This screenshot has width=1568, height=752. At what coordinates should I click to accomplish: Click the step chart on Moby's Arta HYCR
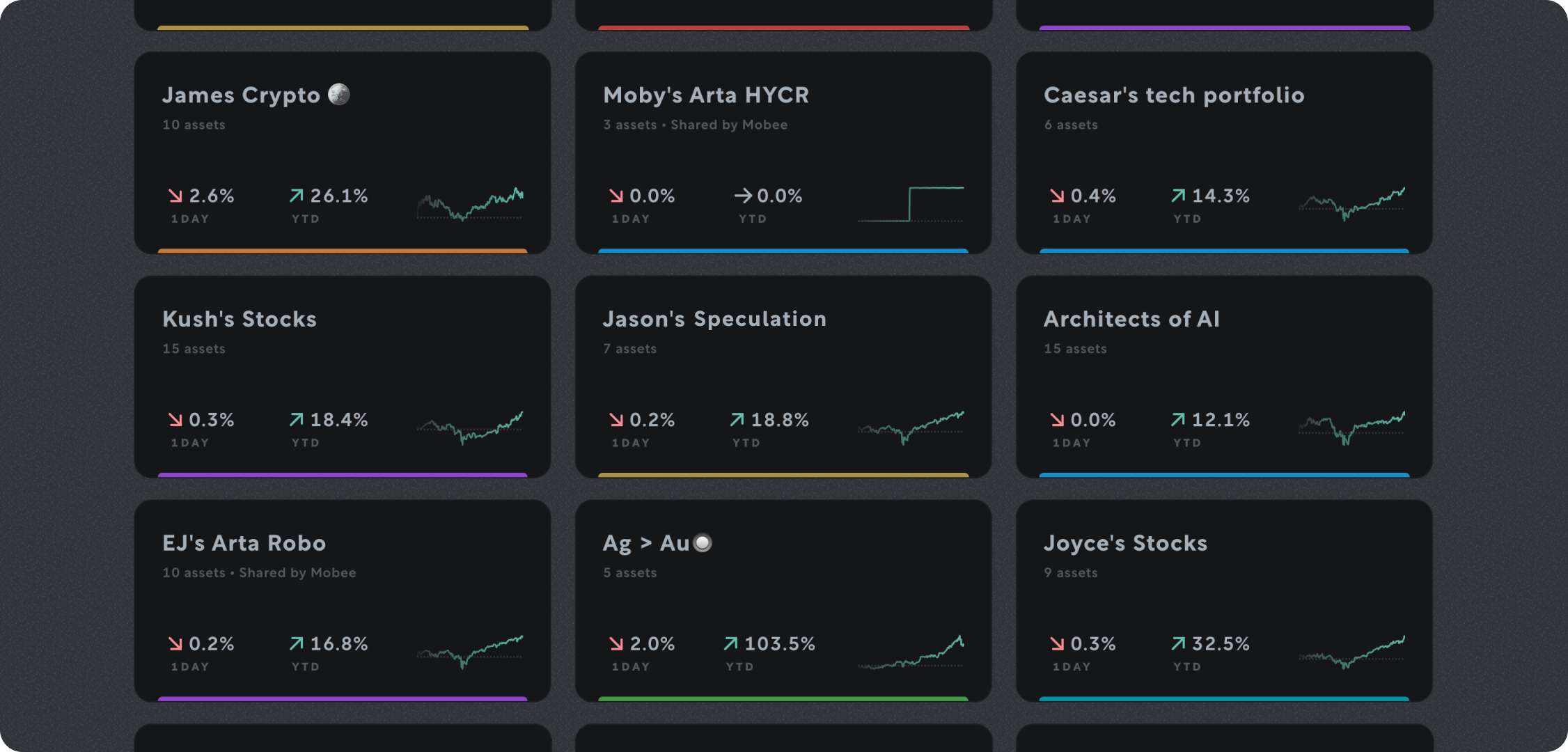click(910, 205)
